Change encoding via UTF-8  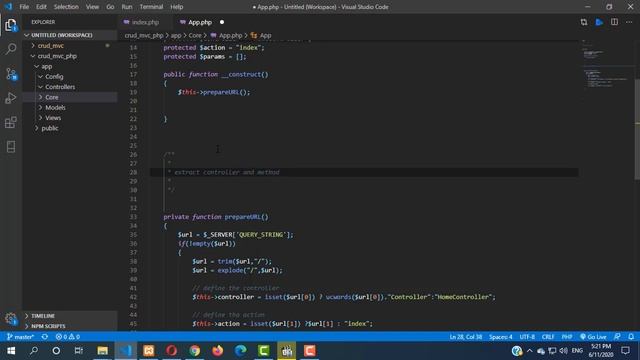tap(527, 337)
